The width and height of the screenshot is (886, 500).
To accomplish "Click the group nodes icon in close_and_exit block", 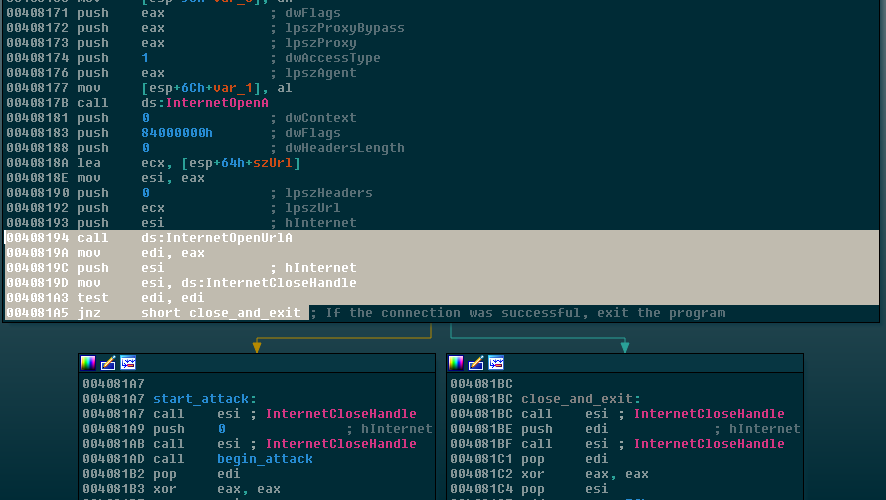I will pos(496,363).
